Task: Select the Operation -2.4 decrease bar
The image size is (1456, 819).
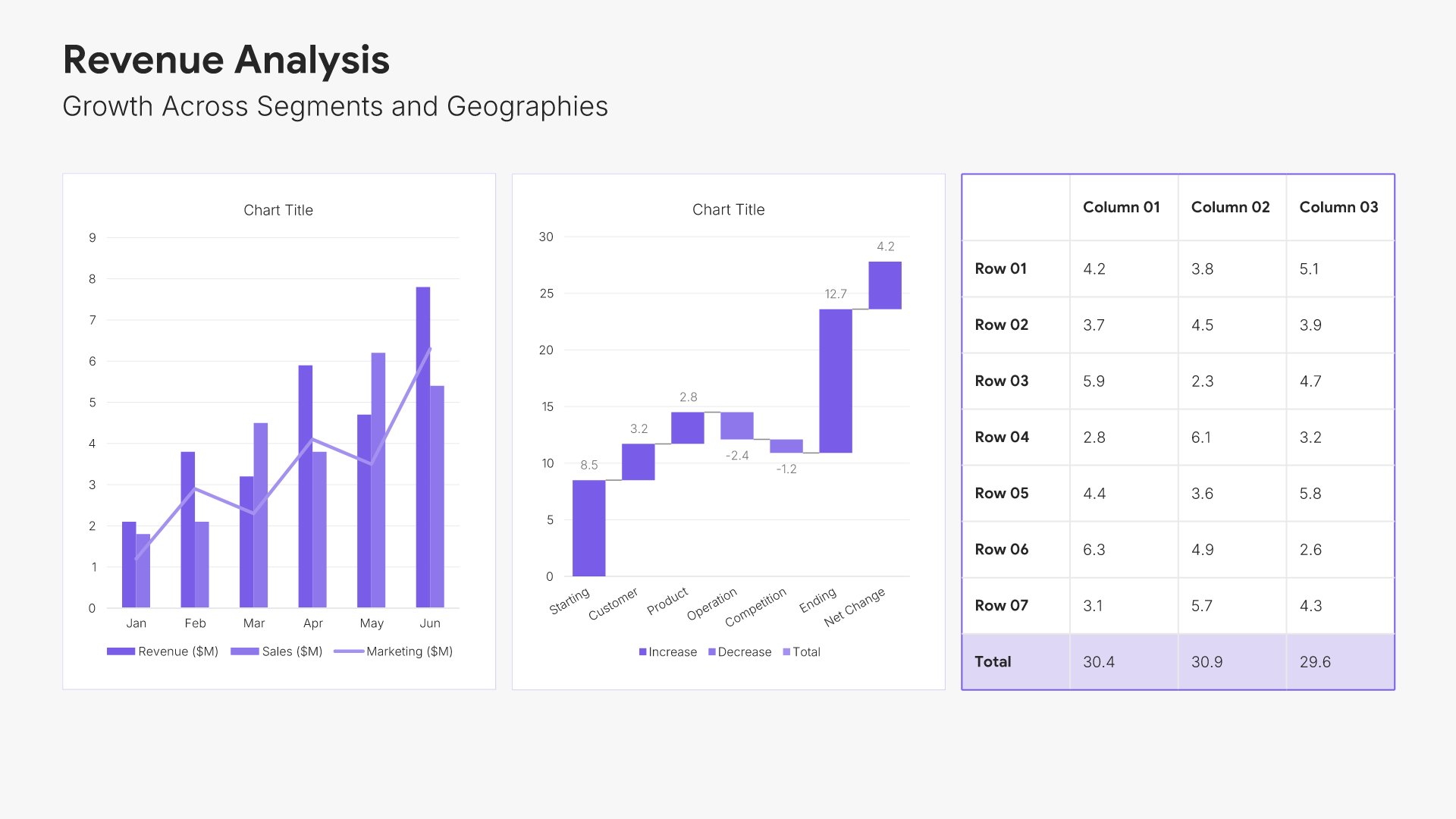Action: pyautogui.click(x=736, y=425)
